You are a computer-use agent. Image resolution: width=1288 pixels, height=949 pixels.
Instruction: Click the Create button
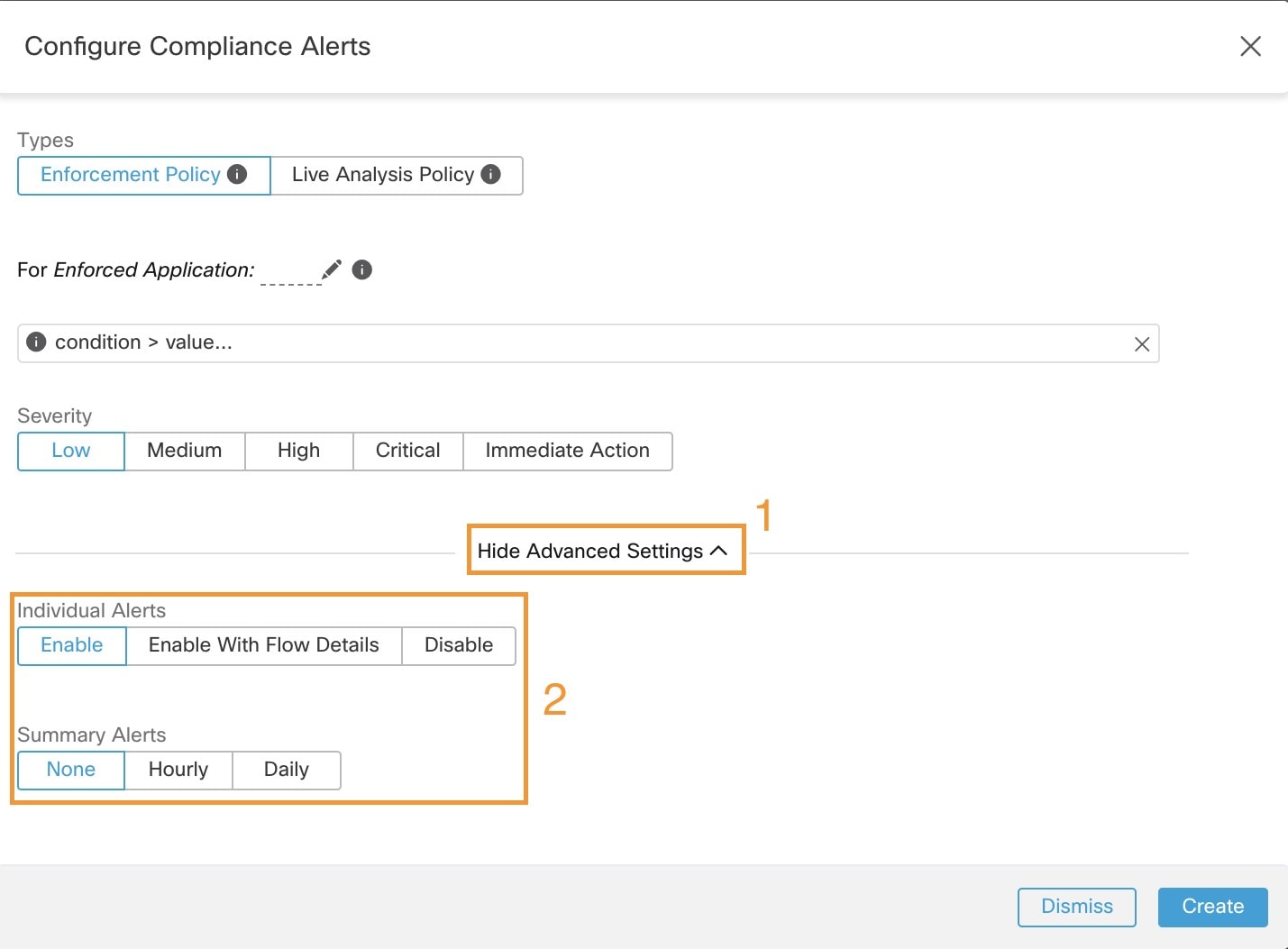pos(1212,907)
